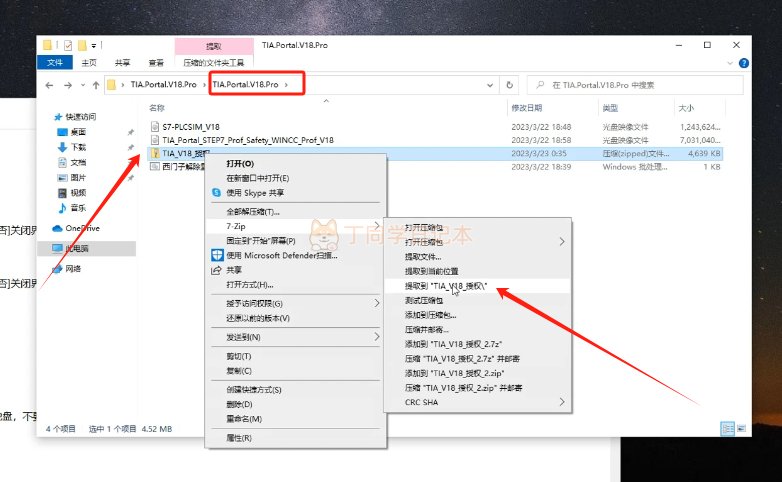Expand the CRC SHA submenu
The image size is (782, 482).
tap(478, 402)
